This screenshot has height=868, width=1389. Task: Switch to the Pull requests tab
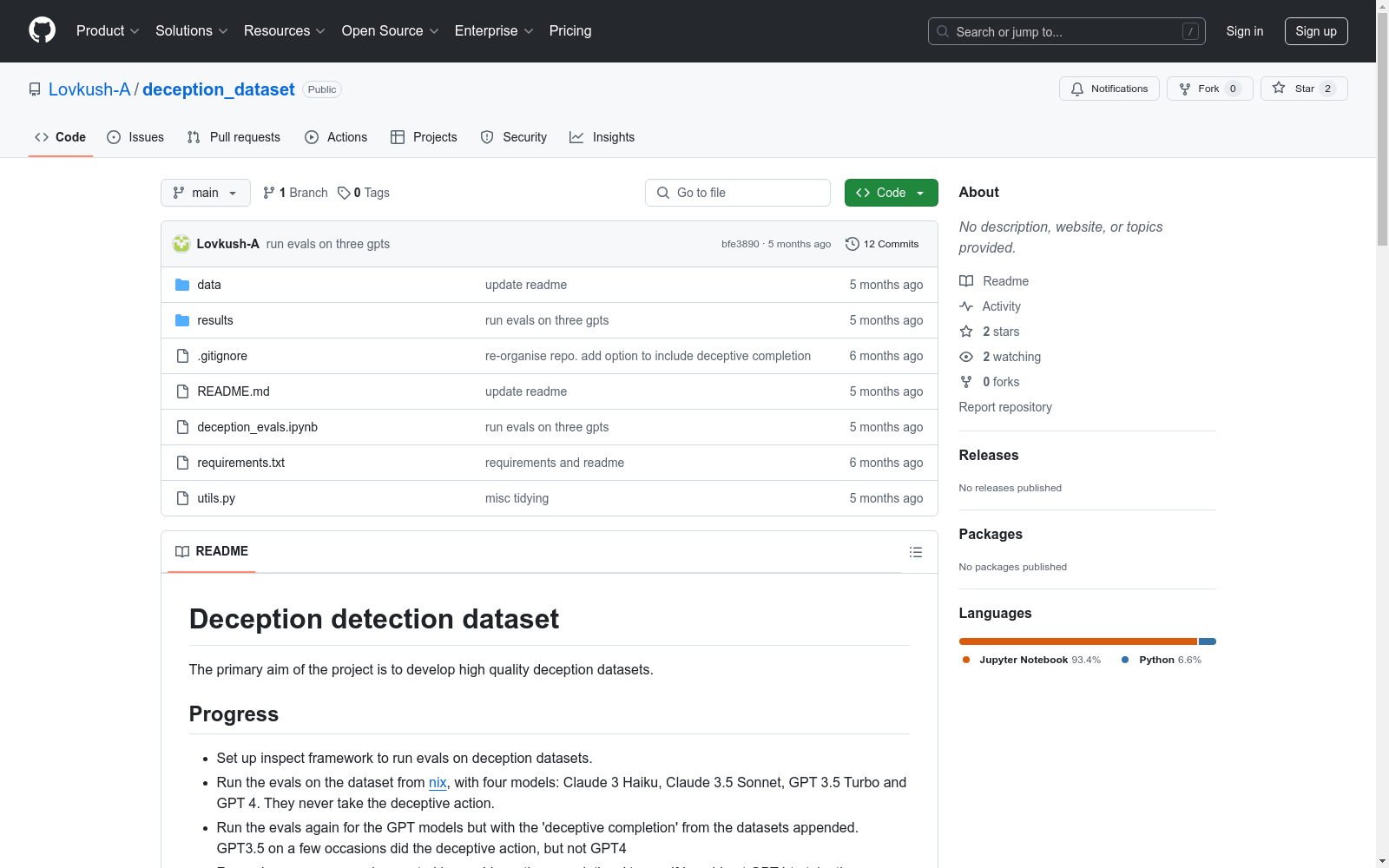[x=234, y=137]
